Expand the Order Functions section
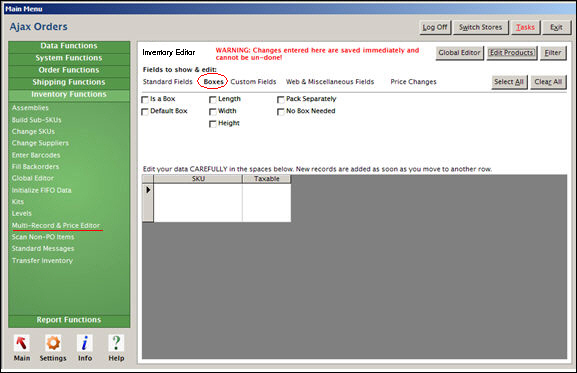 [x=69, y=70]
